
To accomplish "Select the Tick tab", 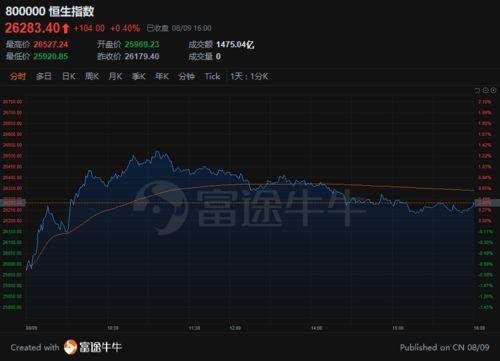I will pos(212,76).
